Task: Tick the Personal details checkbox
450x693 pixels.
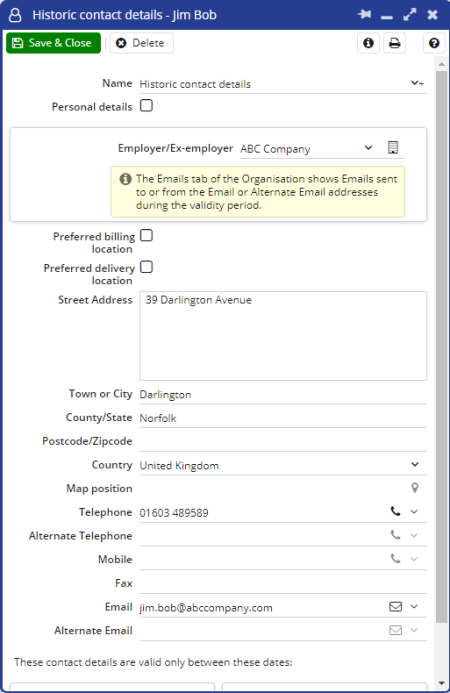Action: coord(146,106)
